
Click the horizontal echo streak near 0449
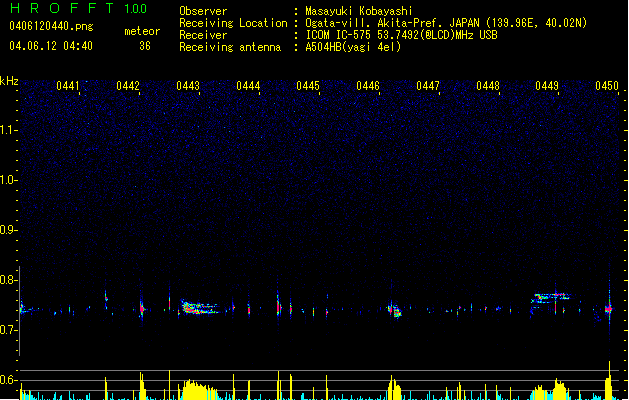coord(551,298)
